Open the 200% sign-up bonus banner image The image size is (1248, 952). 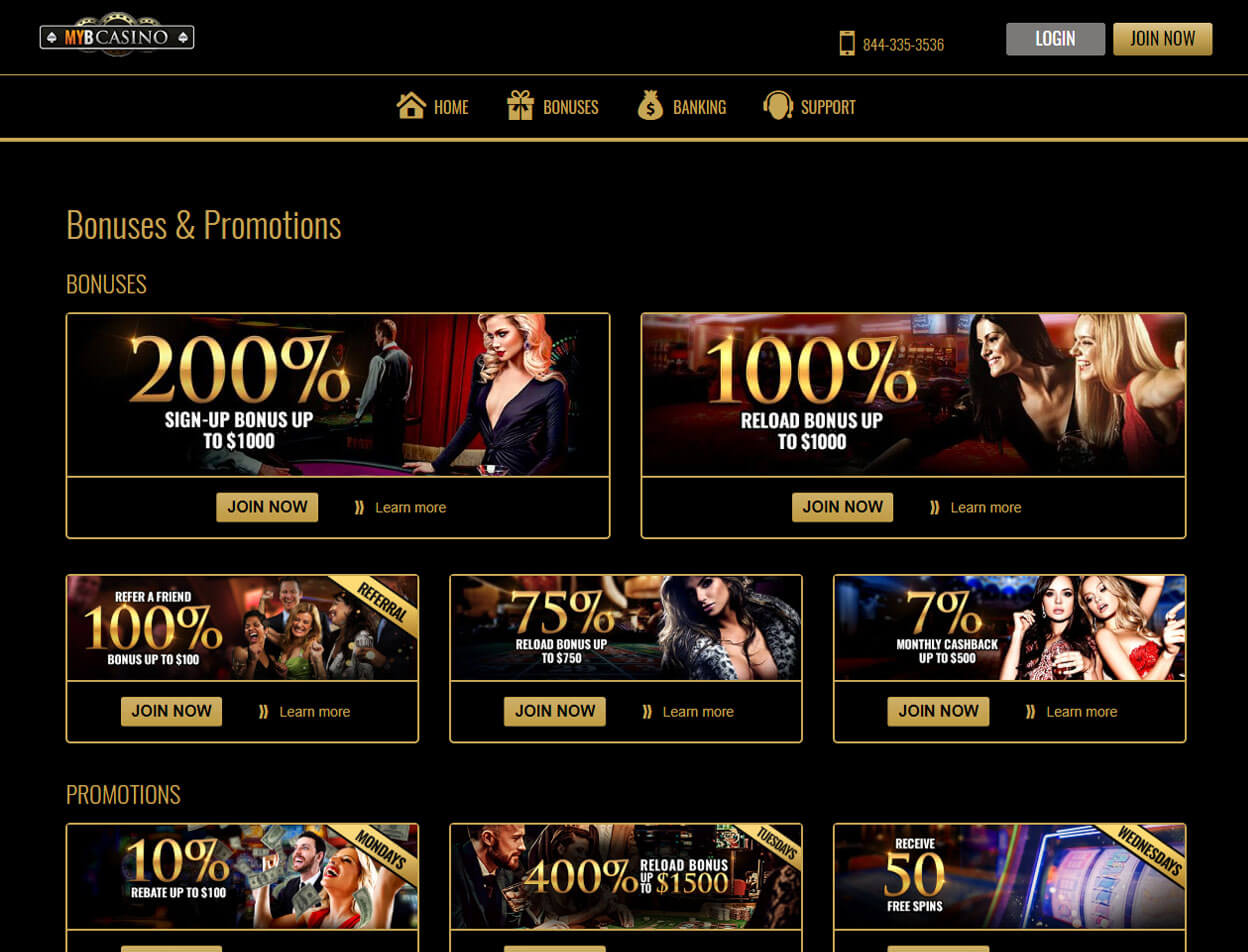338,395
